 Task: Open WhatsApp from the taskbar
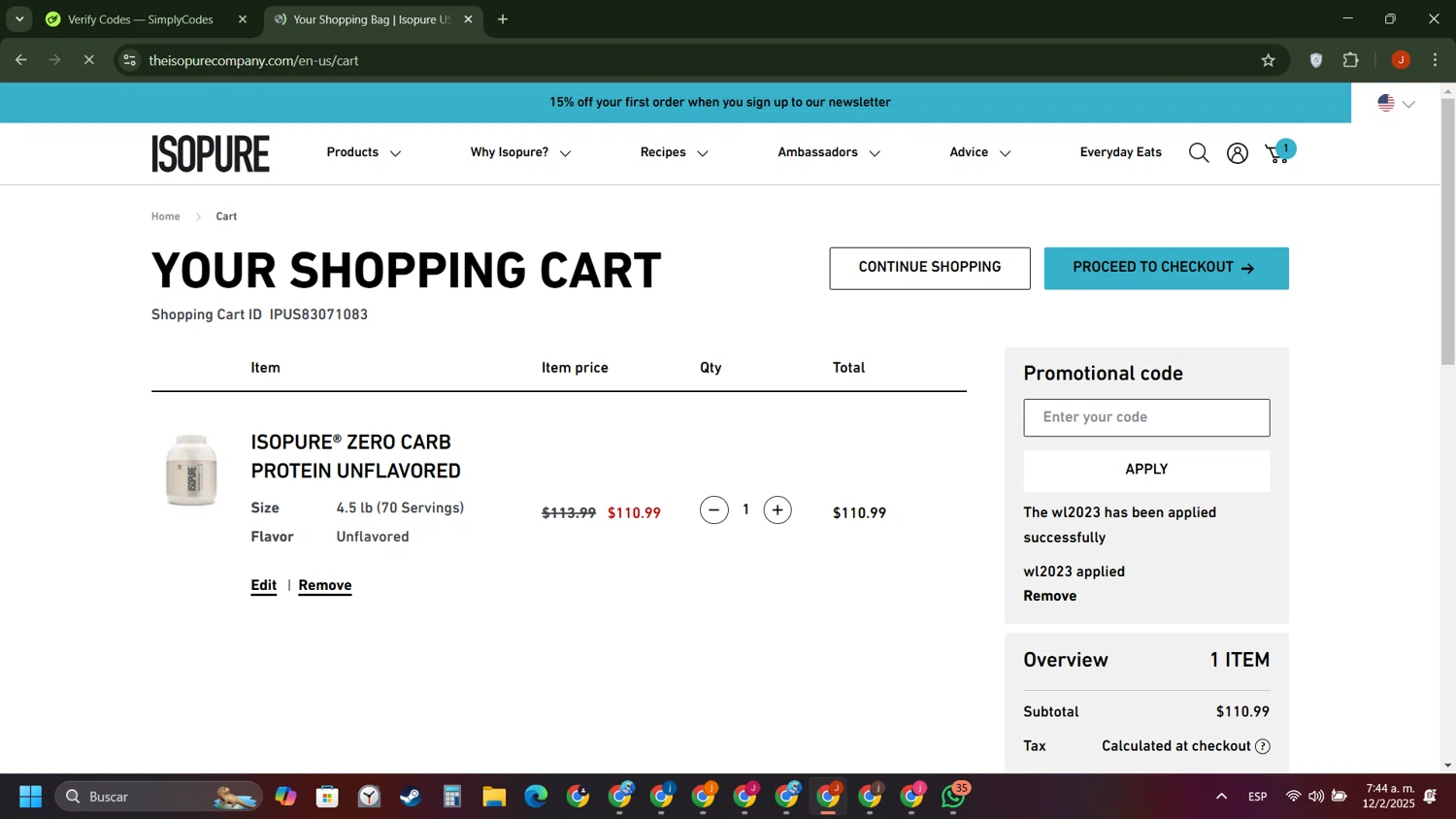[954, 797]
